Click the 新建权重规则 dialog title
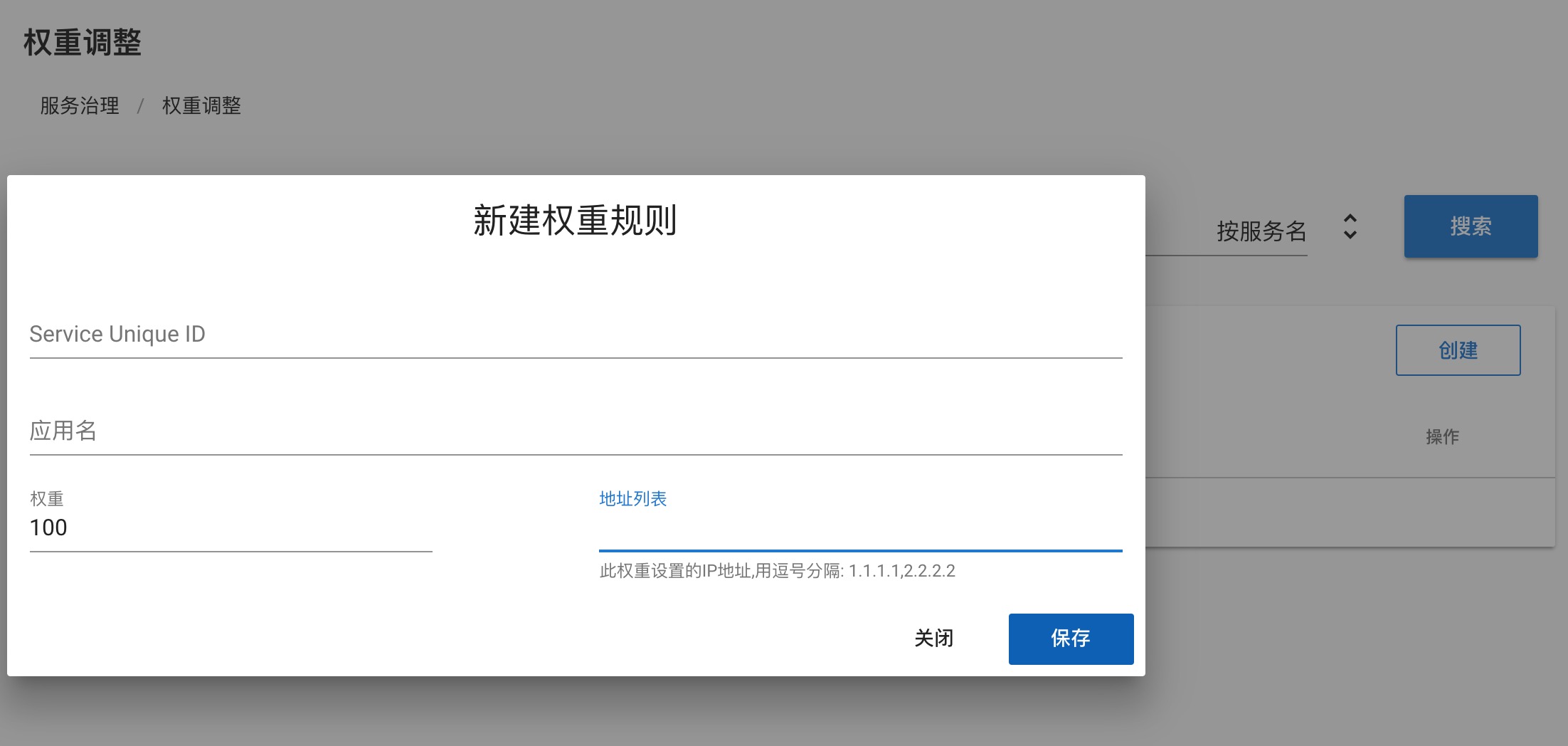 (575, 221)
